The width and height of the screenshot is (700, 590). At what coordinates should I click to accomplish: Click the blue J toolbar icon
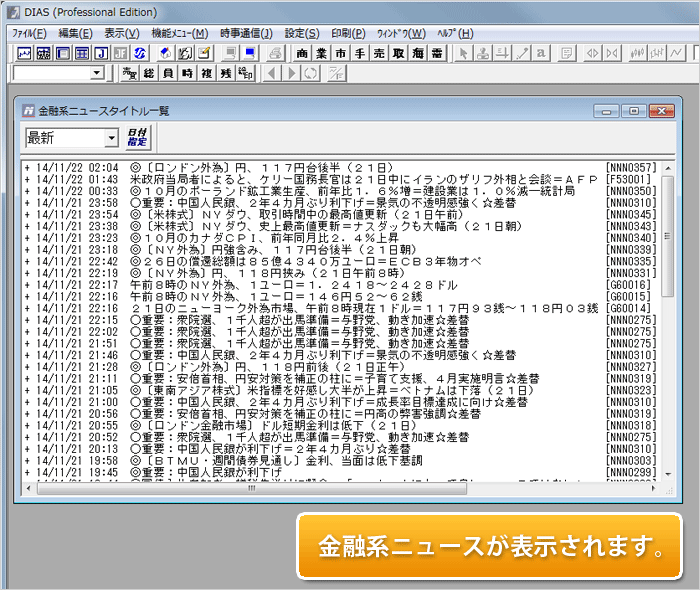(100, 53)
